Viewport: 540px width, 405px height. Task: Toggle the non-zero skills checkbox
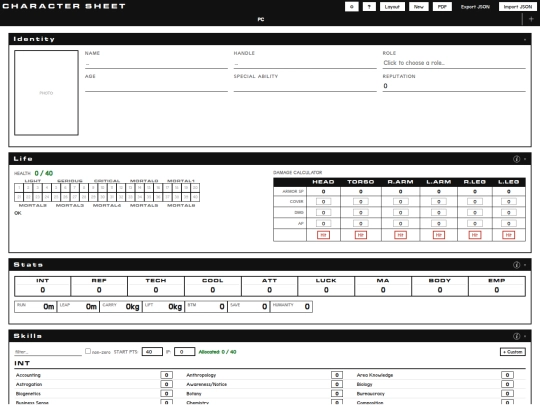coord(88,351)
